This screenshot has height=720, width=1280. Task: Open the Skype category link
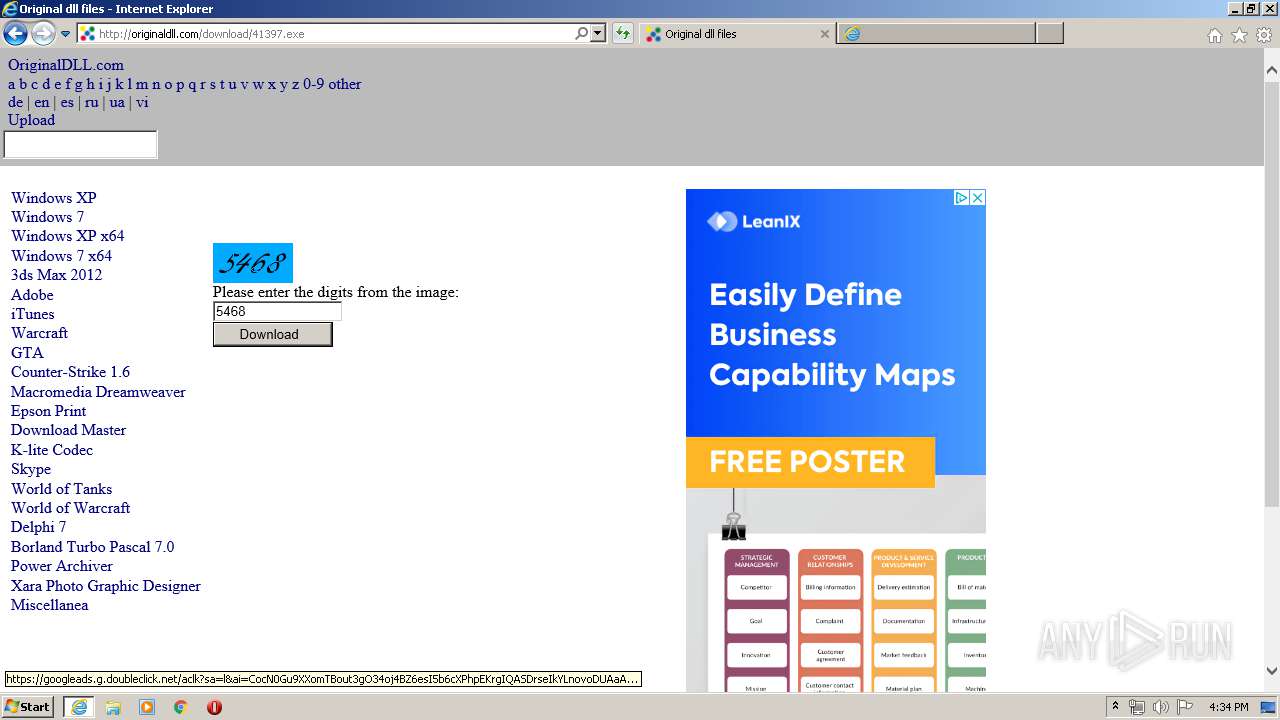pos(31,469)
